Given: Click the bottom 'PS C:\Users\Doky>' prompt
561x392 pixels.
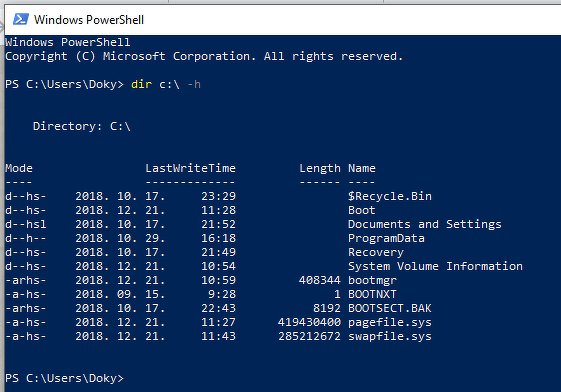Looking at the screenshot, I should pyautogui.click(x=64, y=378).
